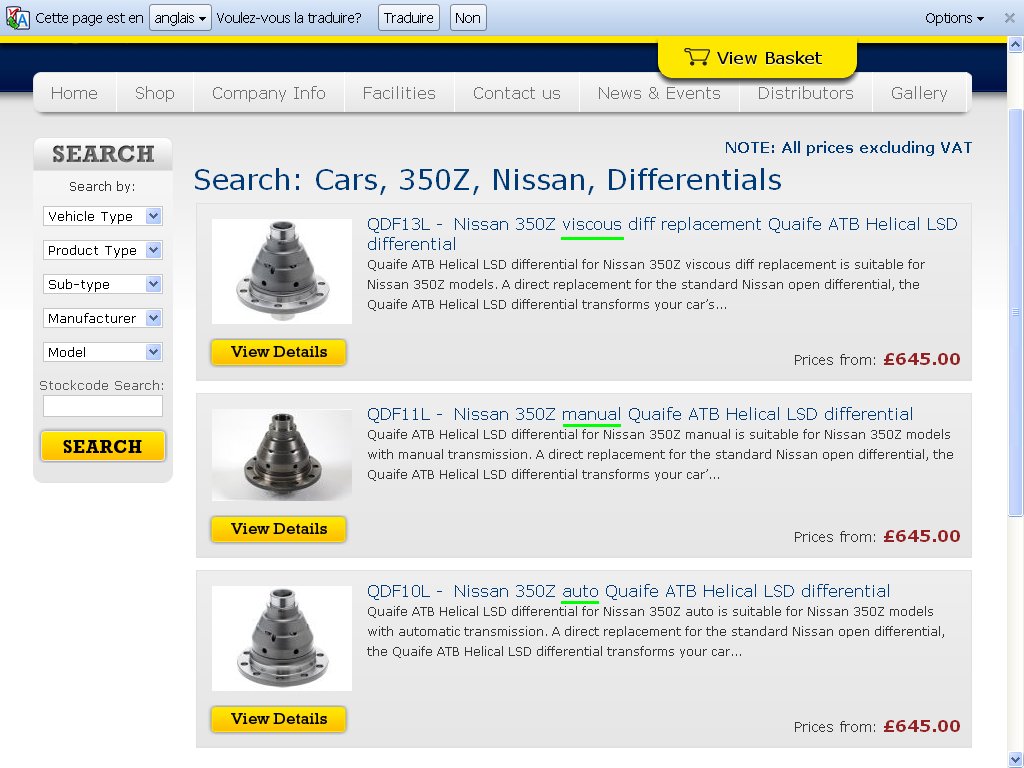The width and height of the screenshot is (1024, 768).
Task: Click the page scrollbar up arrow
Action: pos(1016,45)
